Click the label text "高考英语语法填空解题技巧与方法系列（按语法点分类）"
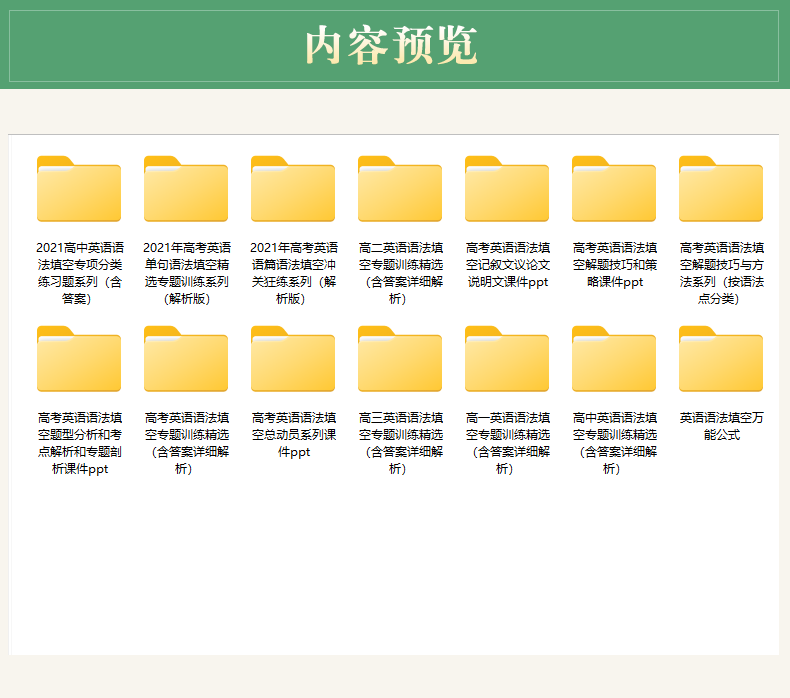Screen dimensions: 790x698 [721, 273]
